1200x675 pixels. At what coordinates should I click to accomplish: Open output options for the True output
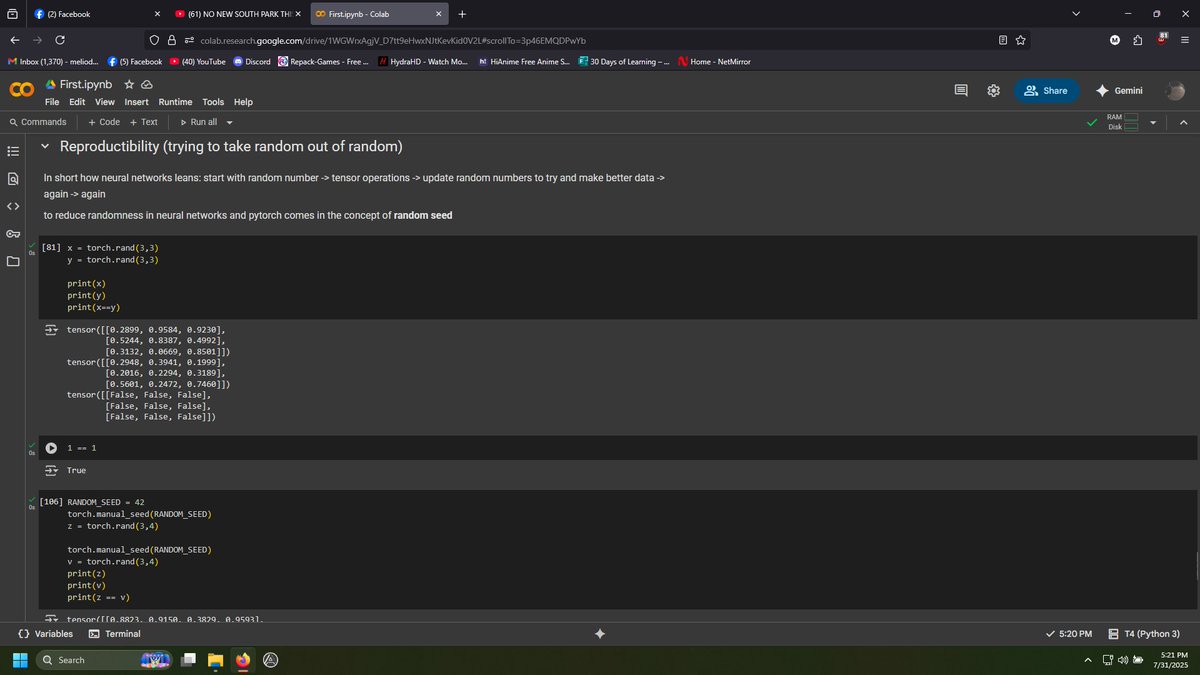coord(51,470)
